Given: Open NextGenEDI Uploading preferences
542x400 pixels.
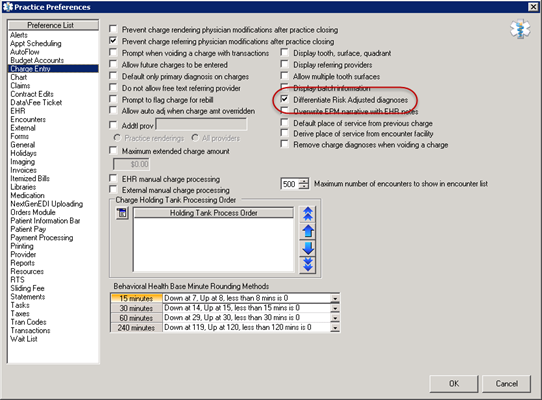Looking at the screenshot, I should pyautogui.click(x=46, y=204).
